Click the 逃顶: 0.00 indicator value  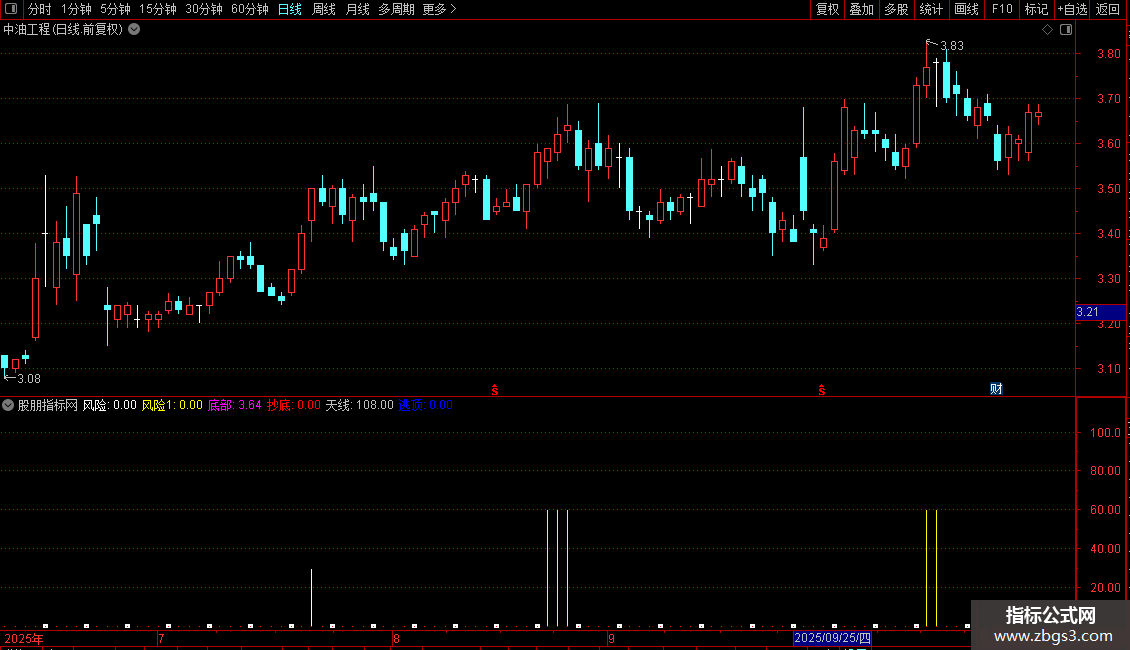(x=425, y=405)
